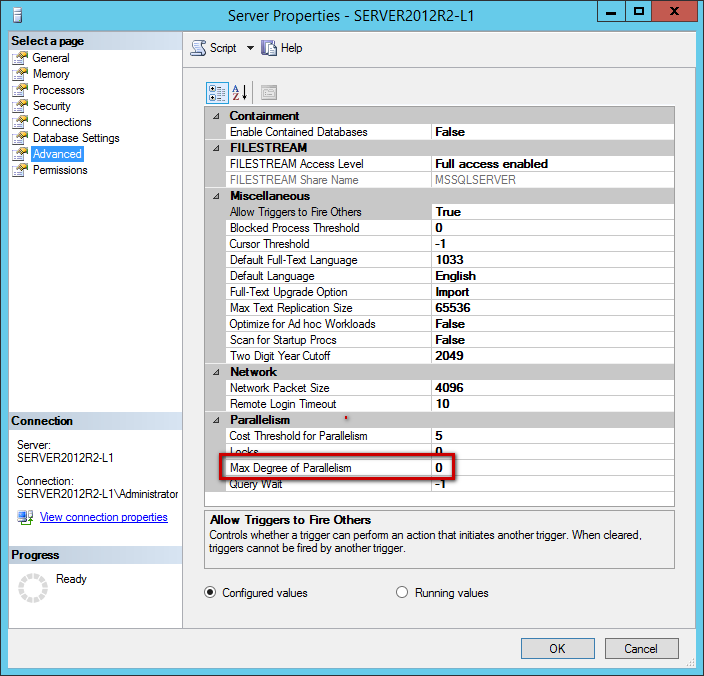
Task: Open the Security page
Action: (x=52, y=106)
